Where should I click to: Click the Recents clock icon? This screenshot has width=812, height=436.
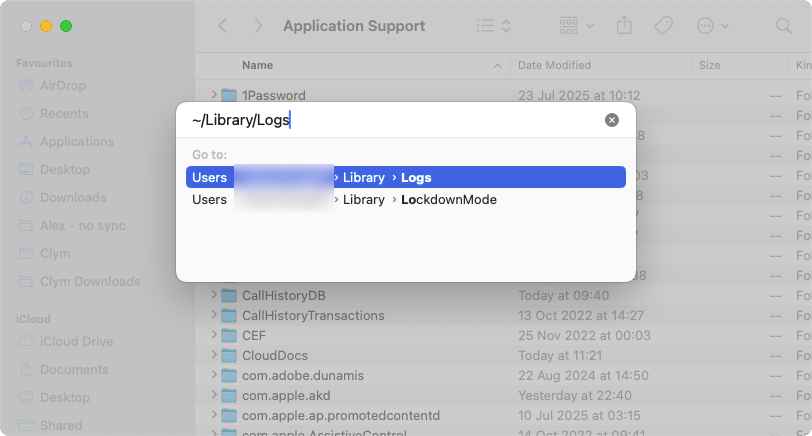(x=26, y=113)
